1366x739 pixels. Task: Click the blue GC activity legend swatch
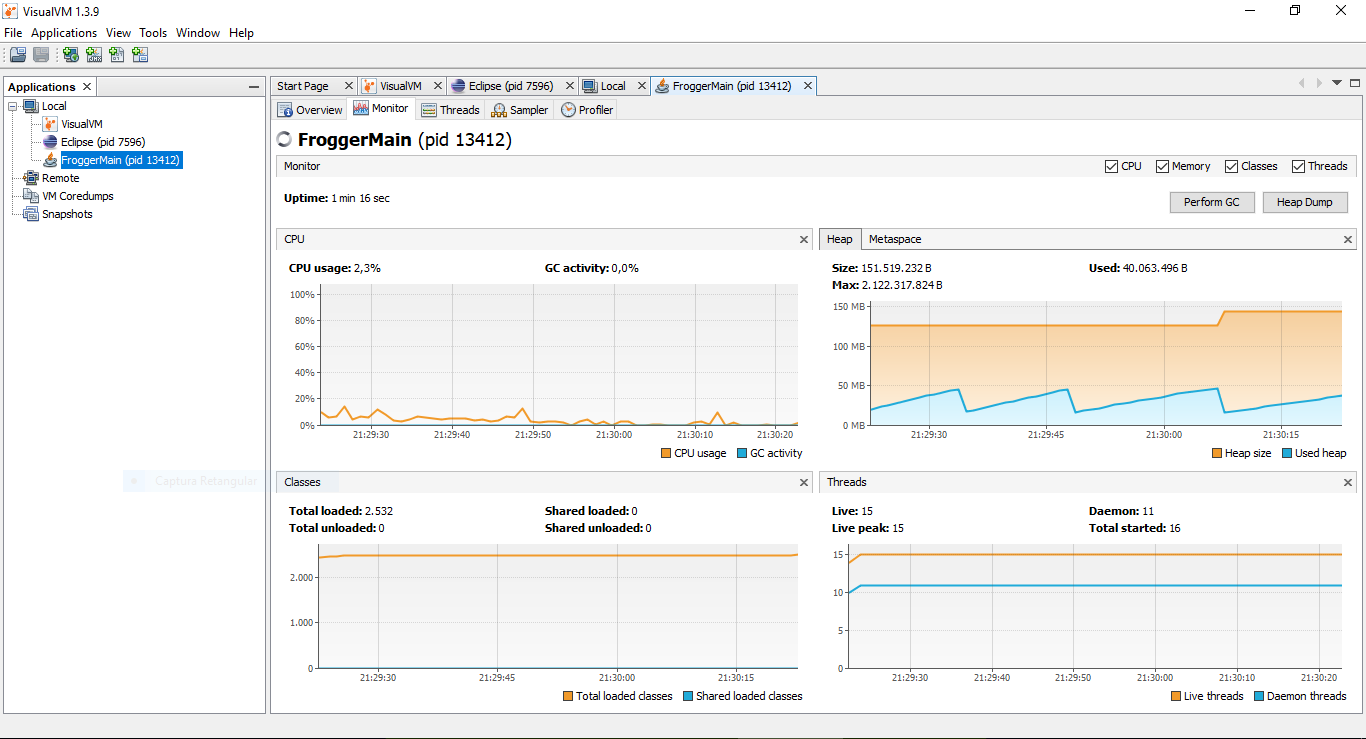742,454
